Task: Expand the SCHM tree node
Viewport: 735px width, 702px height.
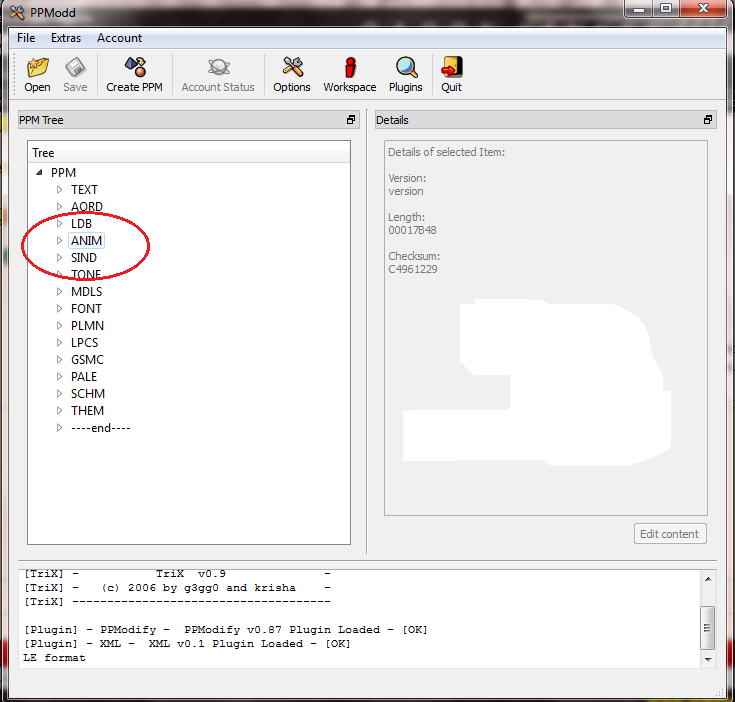Action: [60, 393]
